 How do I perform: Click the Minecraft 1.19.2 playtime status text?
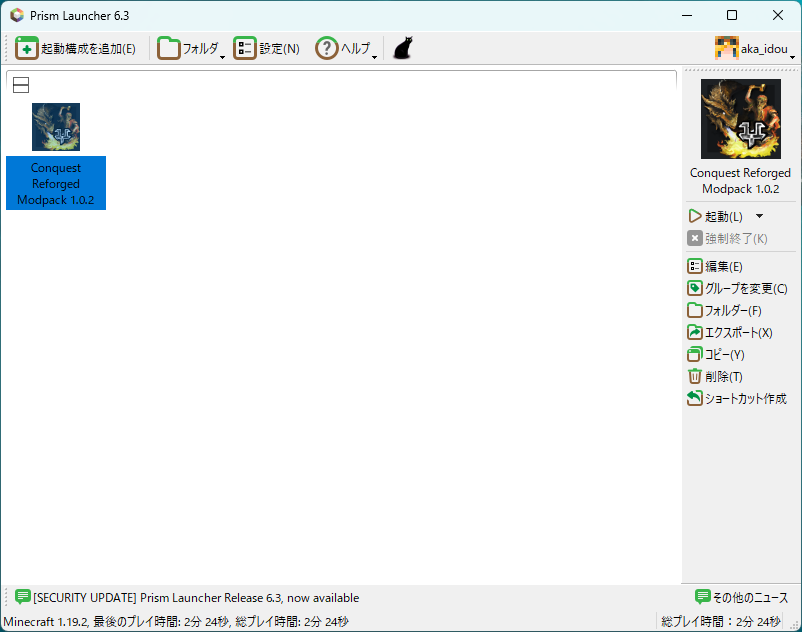coord(176,622)
